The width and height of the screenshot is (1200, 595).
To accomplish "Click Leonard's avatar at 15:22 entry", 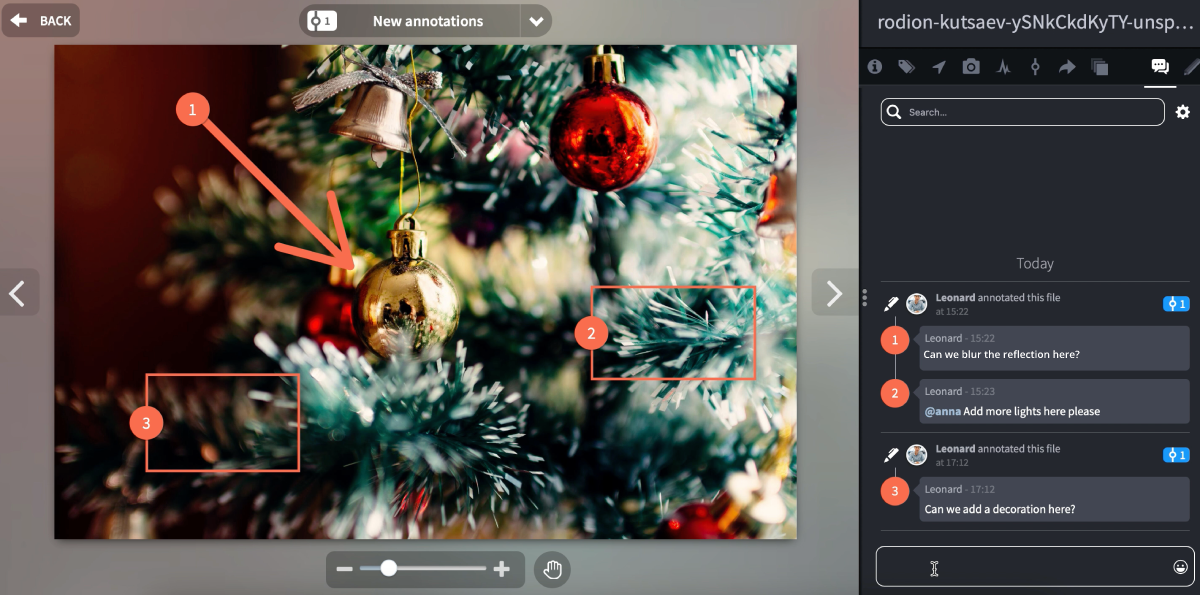I will click(917, 304).
